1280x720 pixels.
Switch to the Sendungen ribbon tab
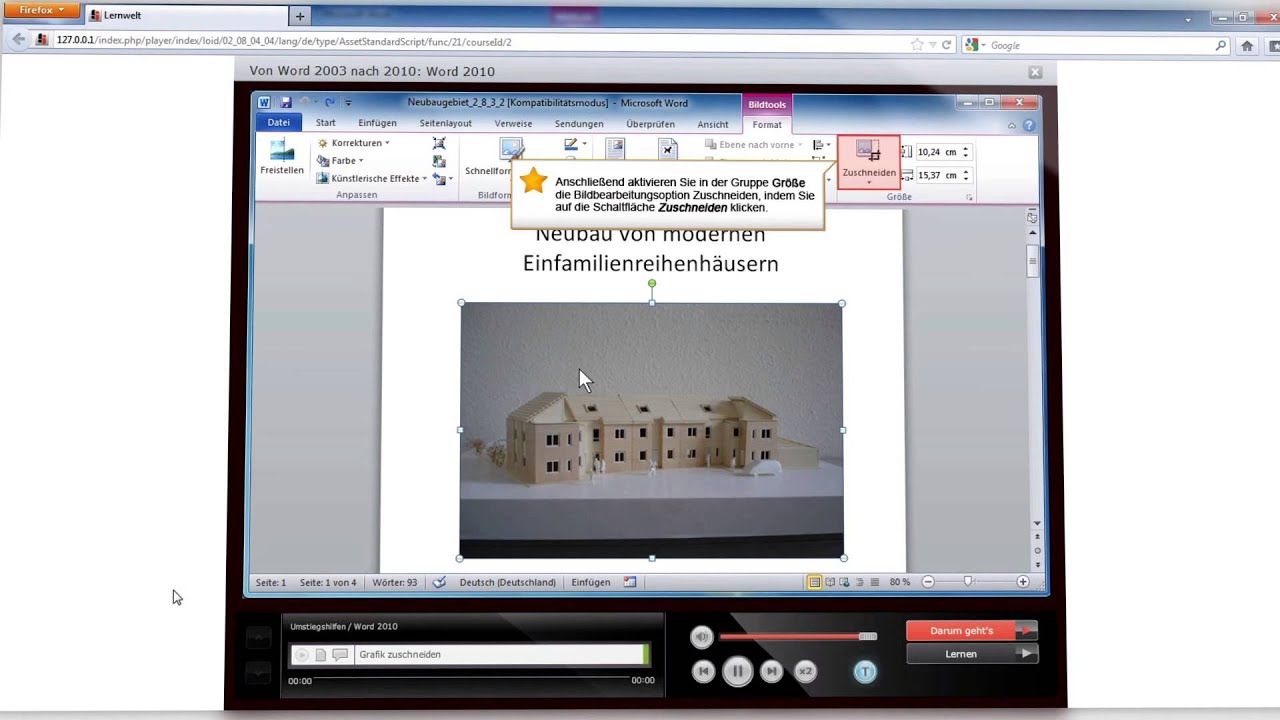tap(579, 124)
